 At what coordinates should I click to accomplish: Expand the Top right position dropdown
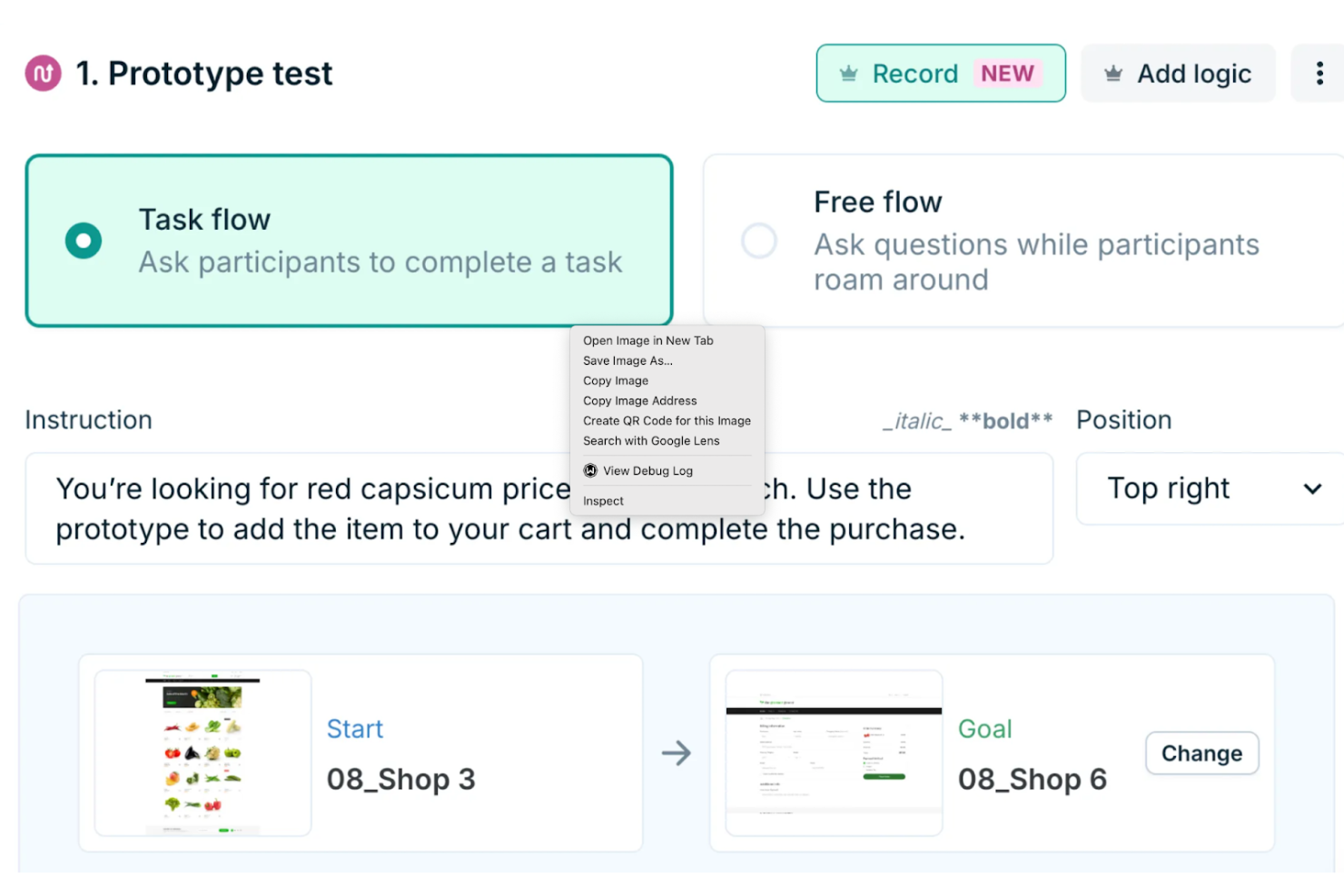tap(1210, 488)
